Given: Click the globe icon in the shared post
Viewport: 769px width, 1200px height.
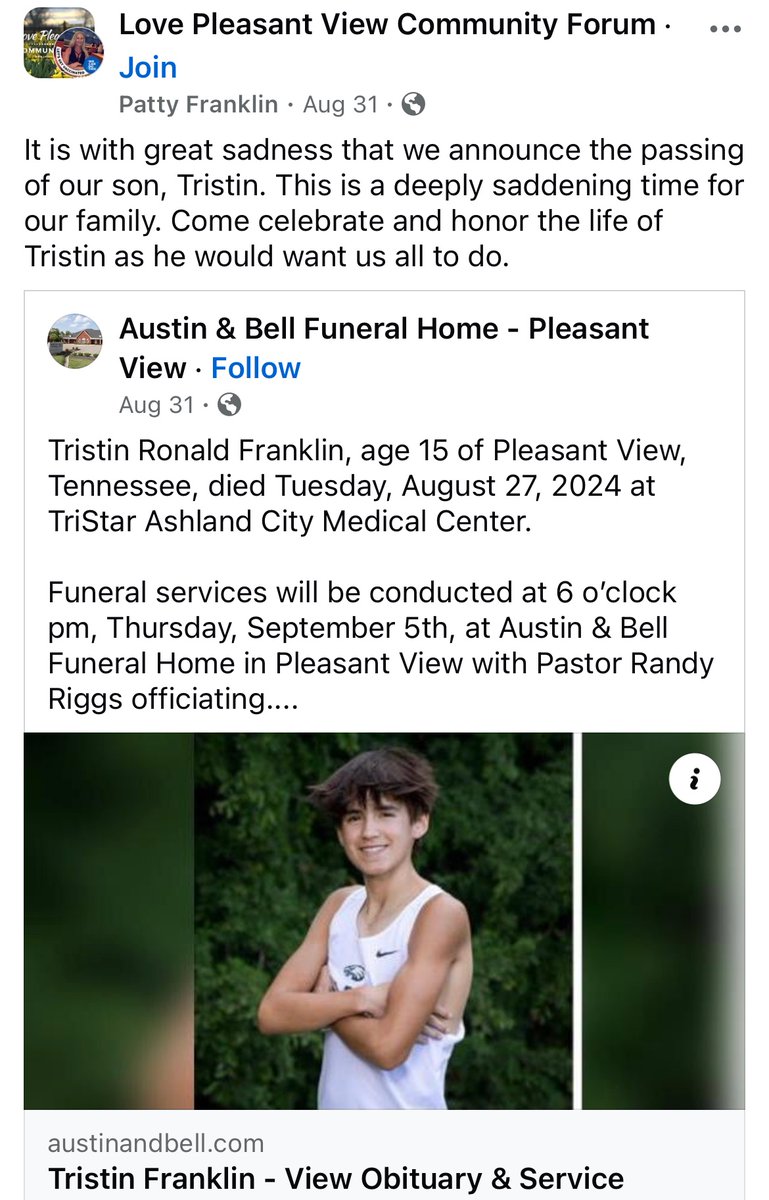Looking at the screenshot, I should tap(229, 404).
